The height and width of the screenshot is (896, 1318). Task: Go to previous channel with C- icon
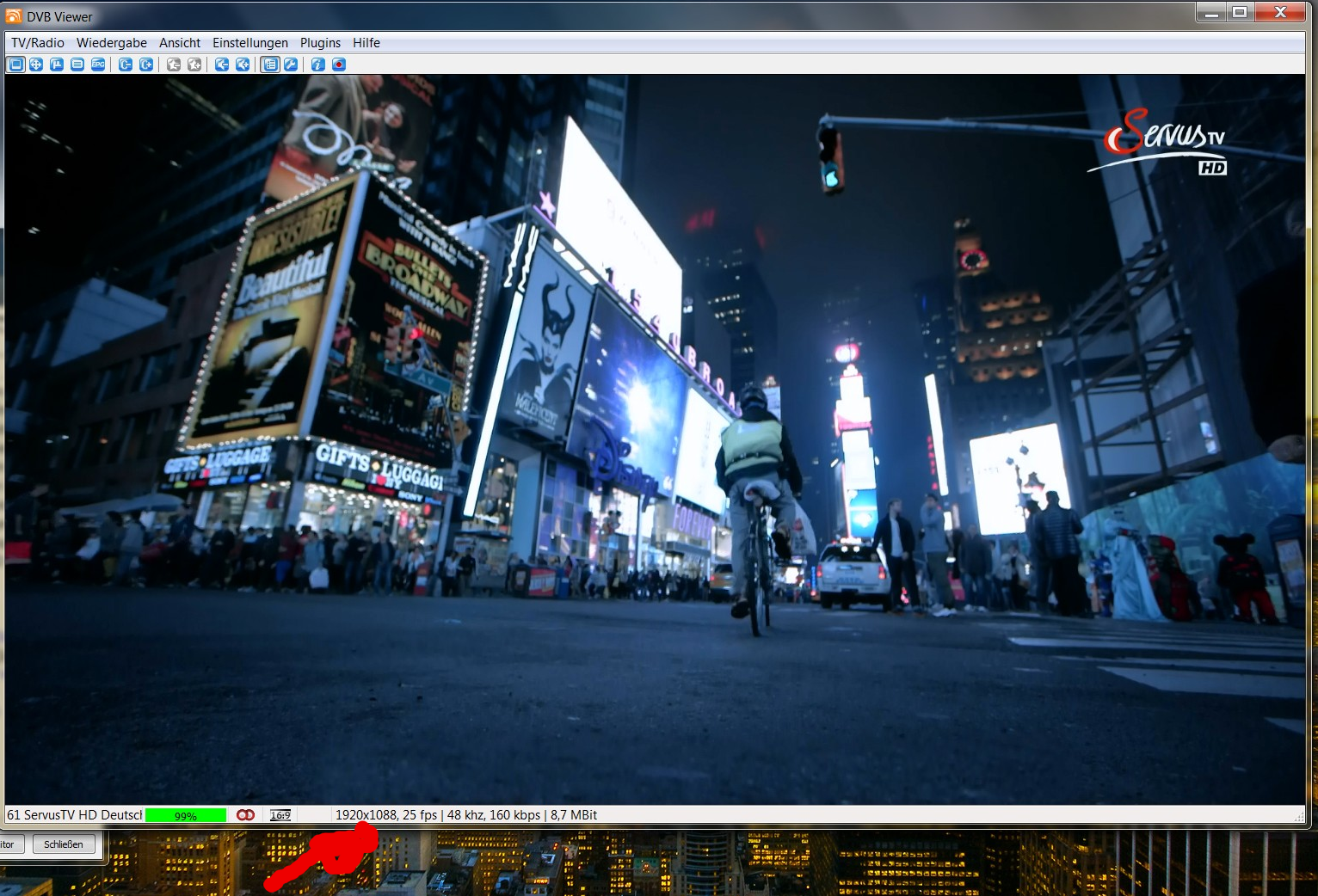[126, 64]
